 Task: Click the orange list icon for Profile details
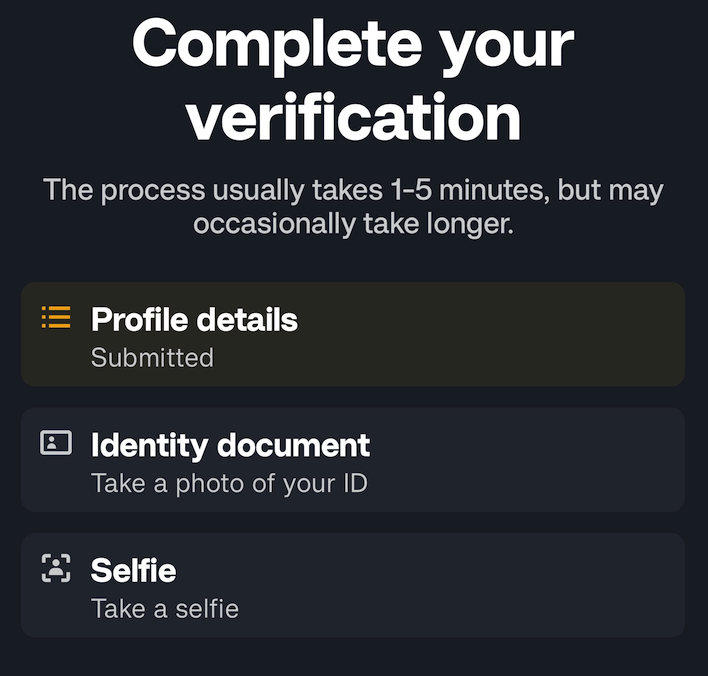point(56,317)
